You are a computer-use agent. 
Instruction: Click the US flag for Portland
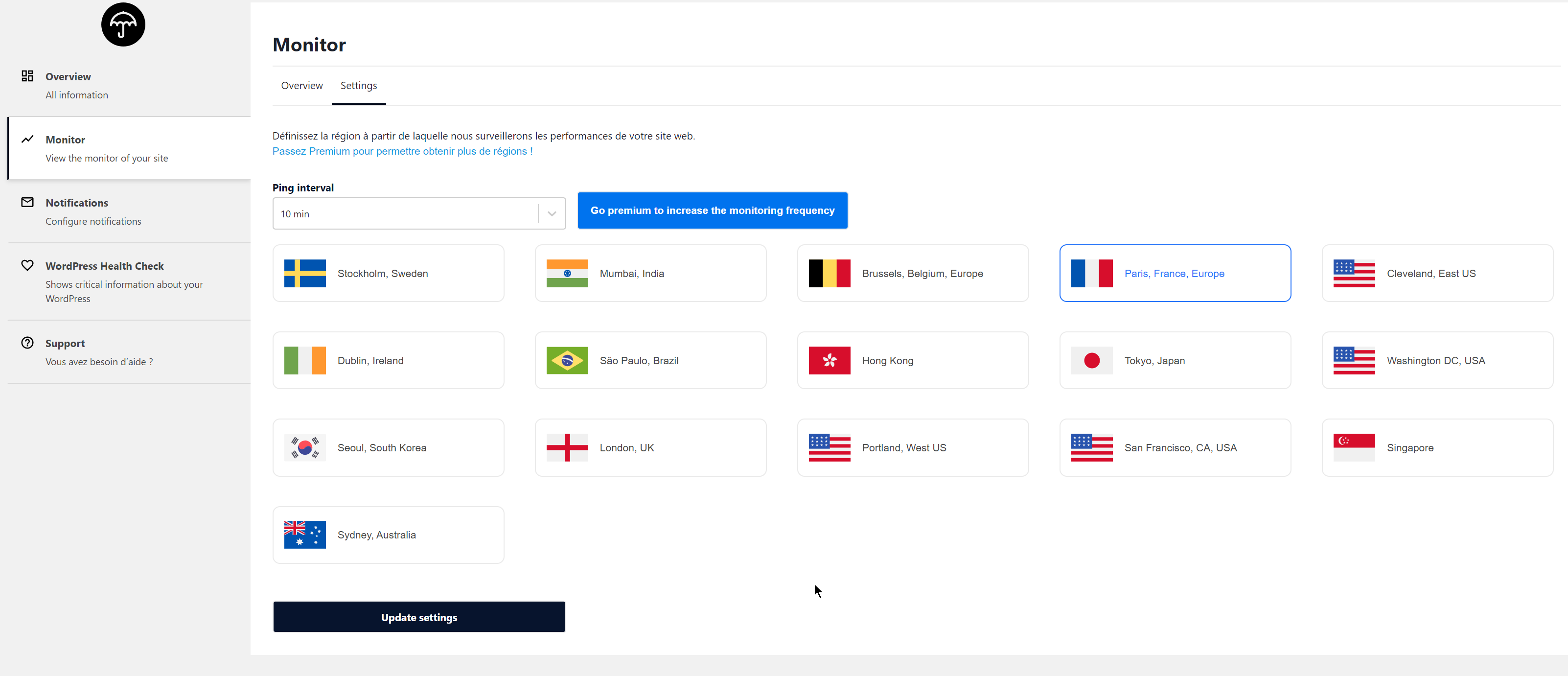(x=830, y=447)
